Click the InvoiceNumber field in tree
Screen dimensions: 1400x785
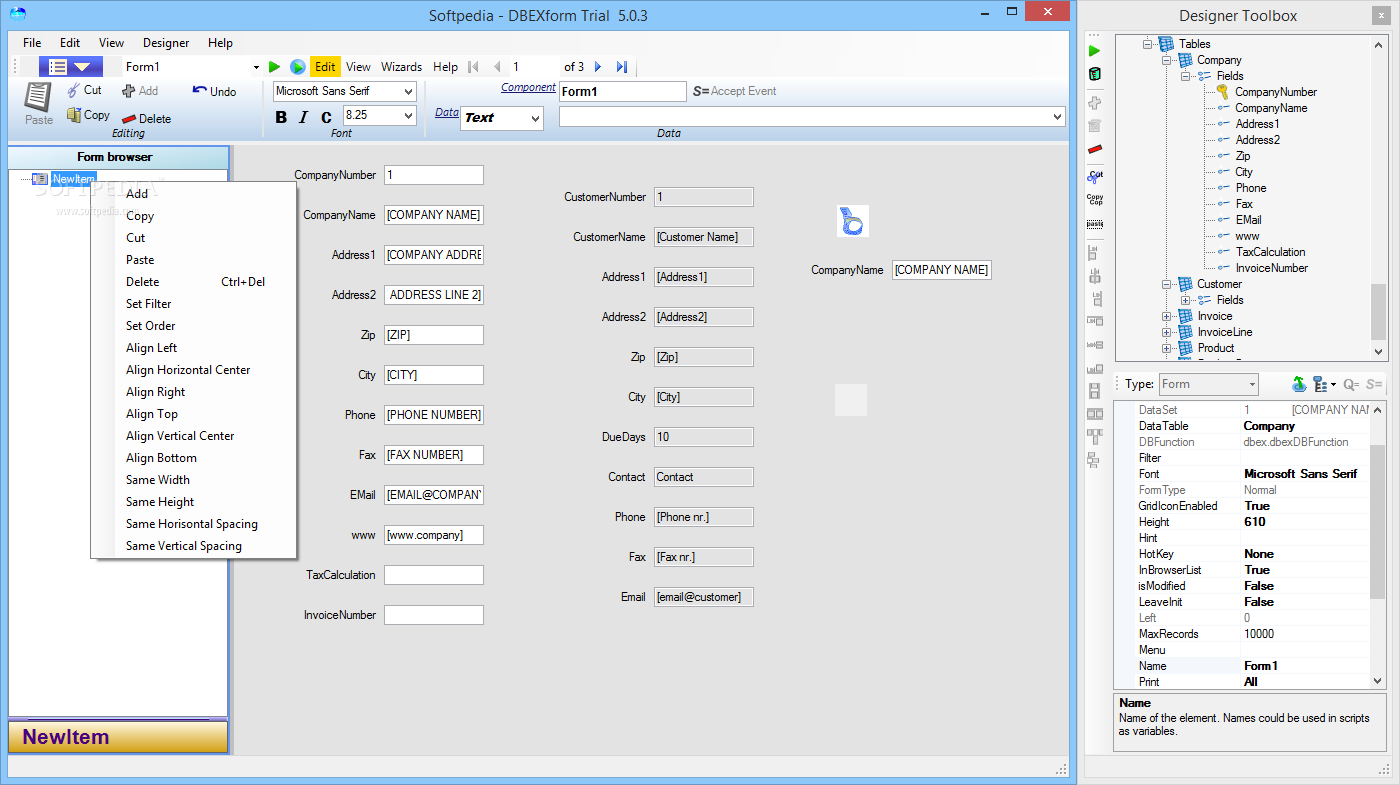tap(1271, 268)
